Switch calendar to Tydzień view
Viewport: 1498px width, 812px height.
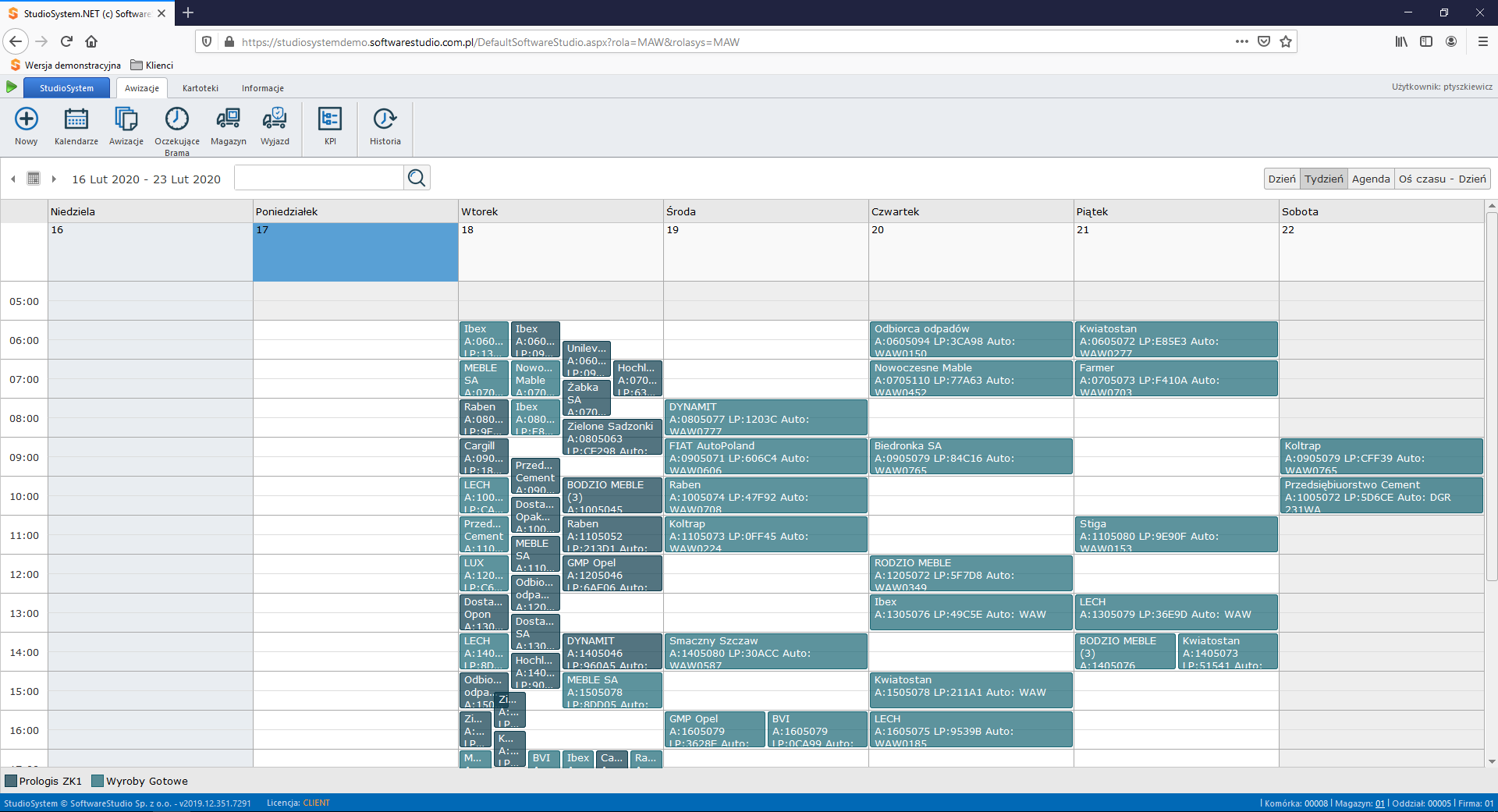click(1324, 179)
